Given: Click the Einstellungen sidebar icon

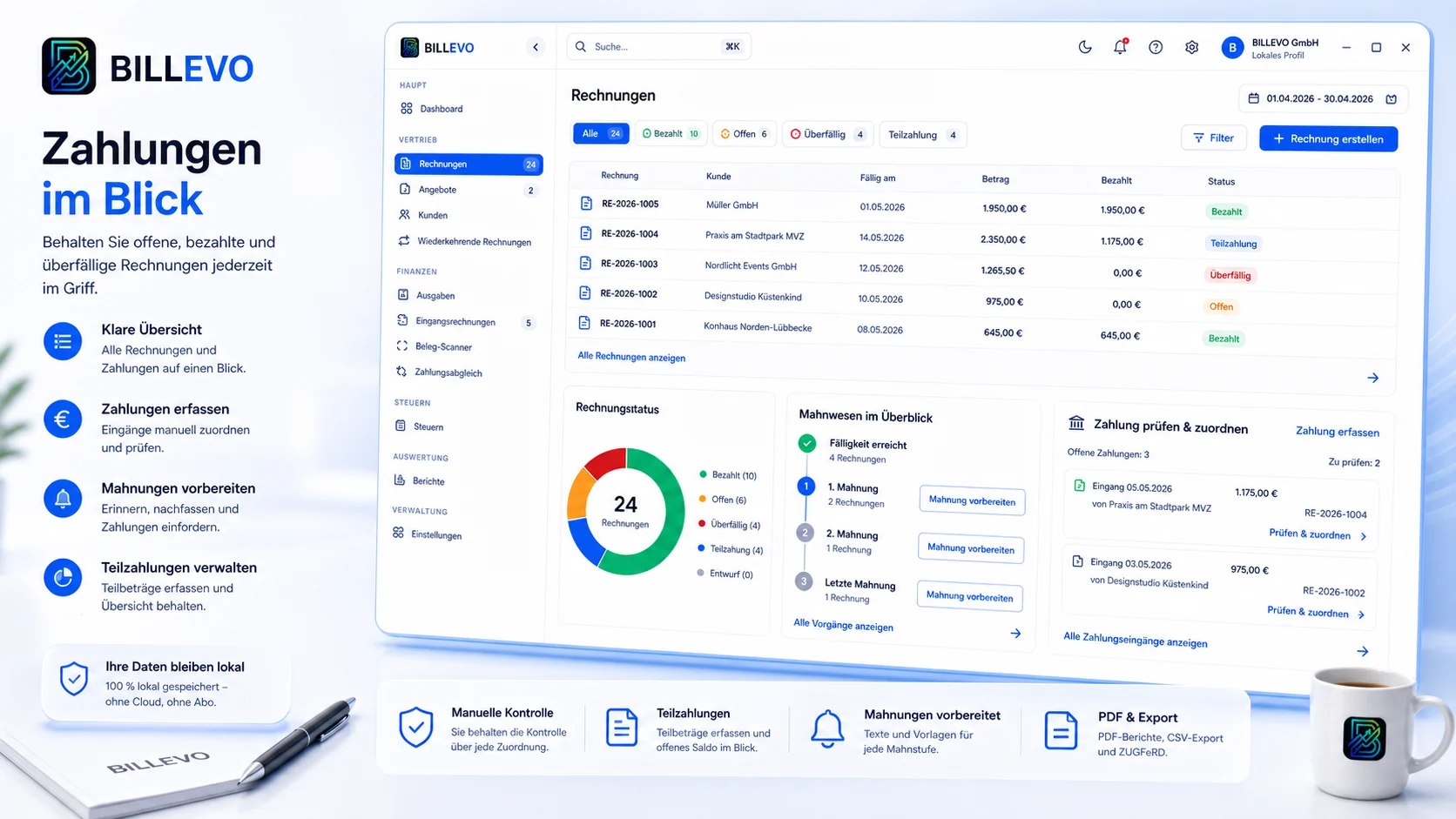Looking at the screenshot, I should pos(398,533).
